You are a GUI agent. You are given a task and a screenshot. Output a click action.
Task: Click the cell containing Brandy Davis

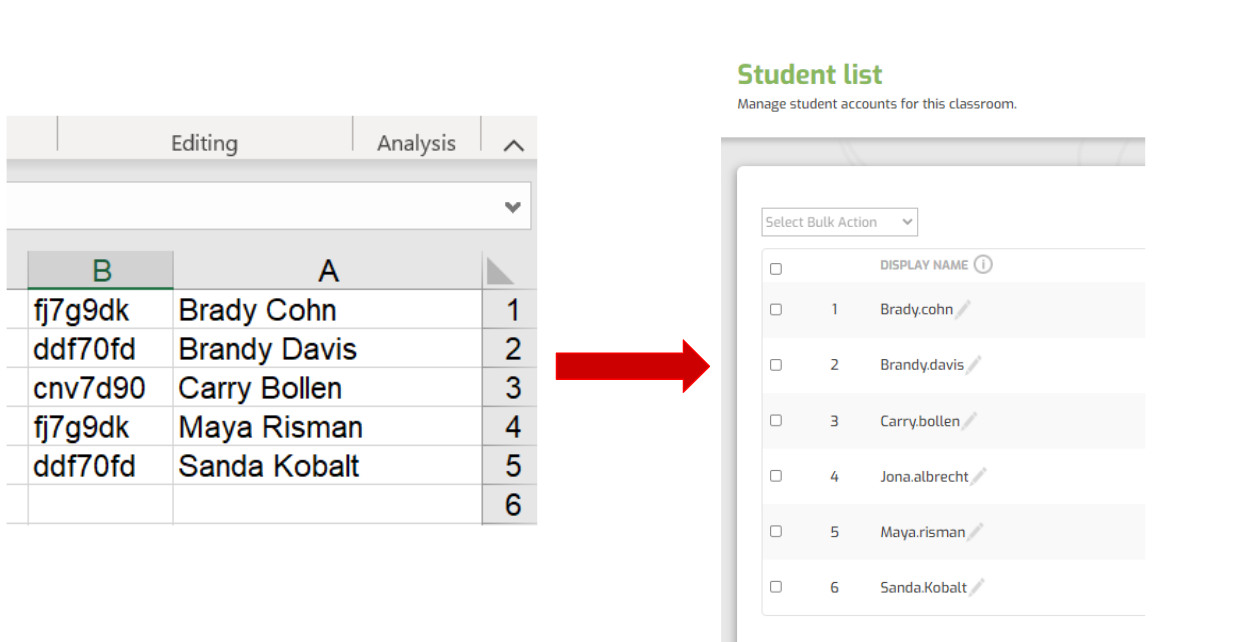pyautogui.click(x=326, y=349)
